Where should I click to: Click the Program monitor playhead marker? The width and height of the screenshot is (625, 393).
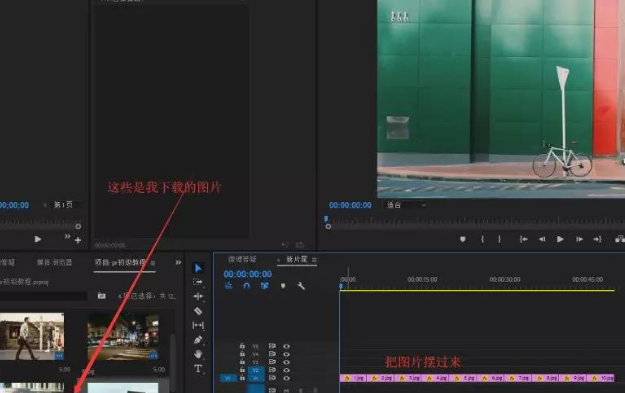tap(326, 218)
